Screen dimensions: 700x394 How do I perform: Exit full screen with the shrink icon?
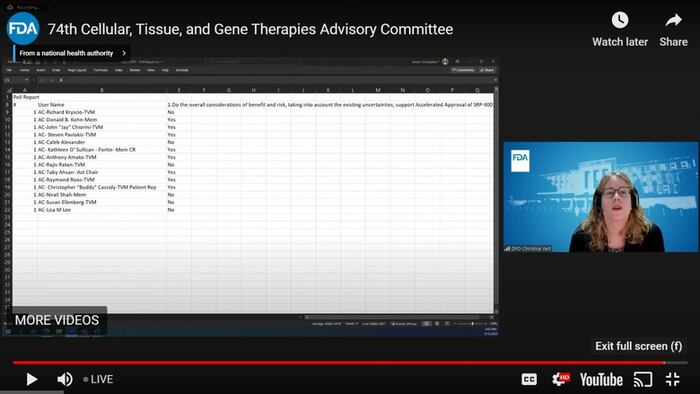point(673,379)
